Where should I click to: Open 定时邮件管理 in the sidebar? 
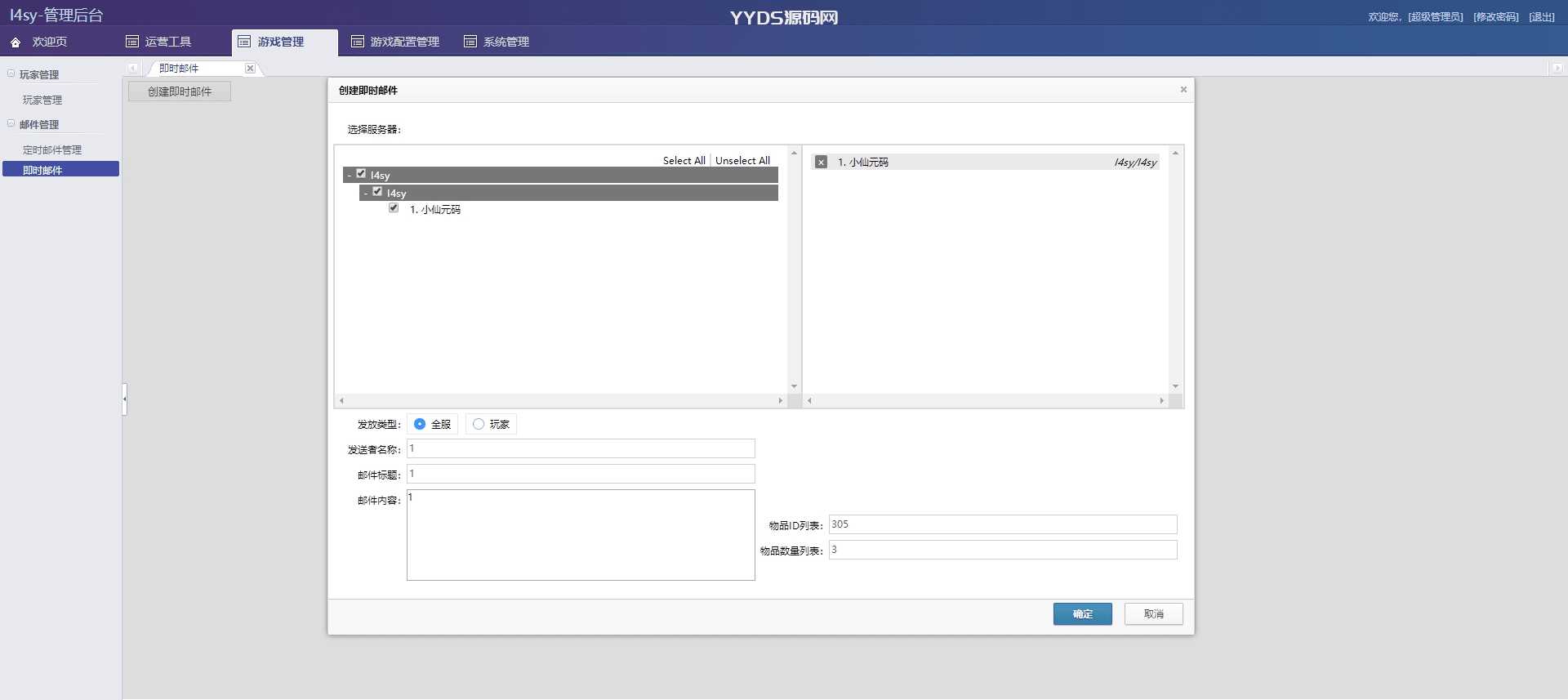coord(52,150)
